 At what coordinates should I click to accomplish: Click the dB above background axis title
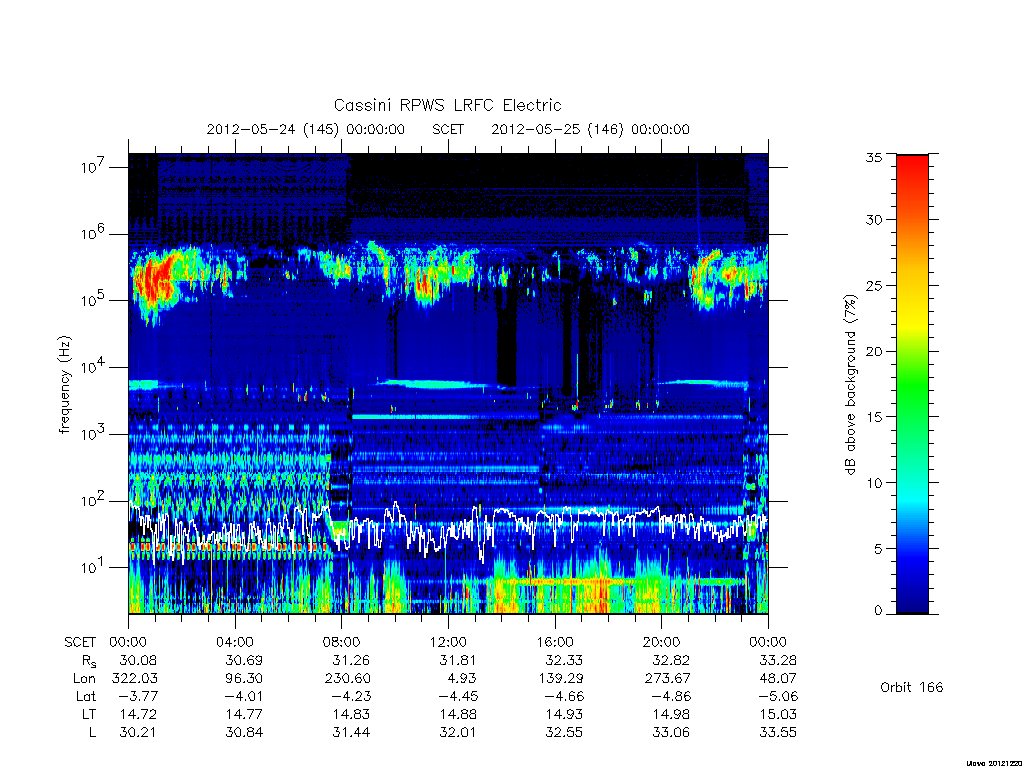pyautogui.click(x=850, y=385)
